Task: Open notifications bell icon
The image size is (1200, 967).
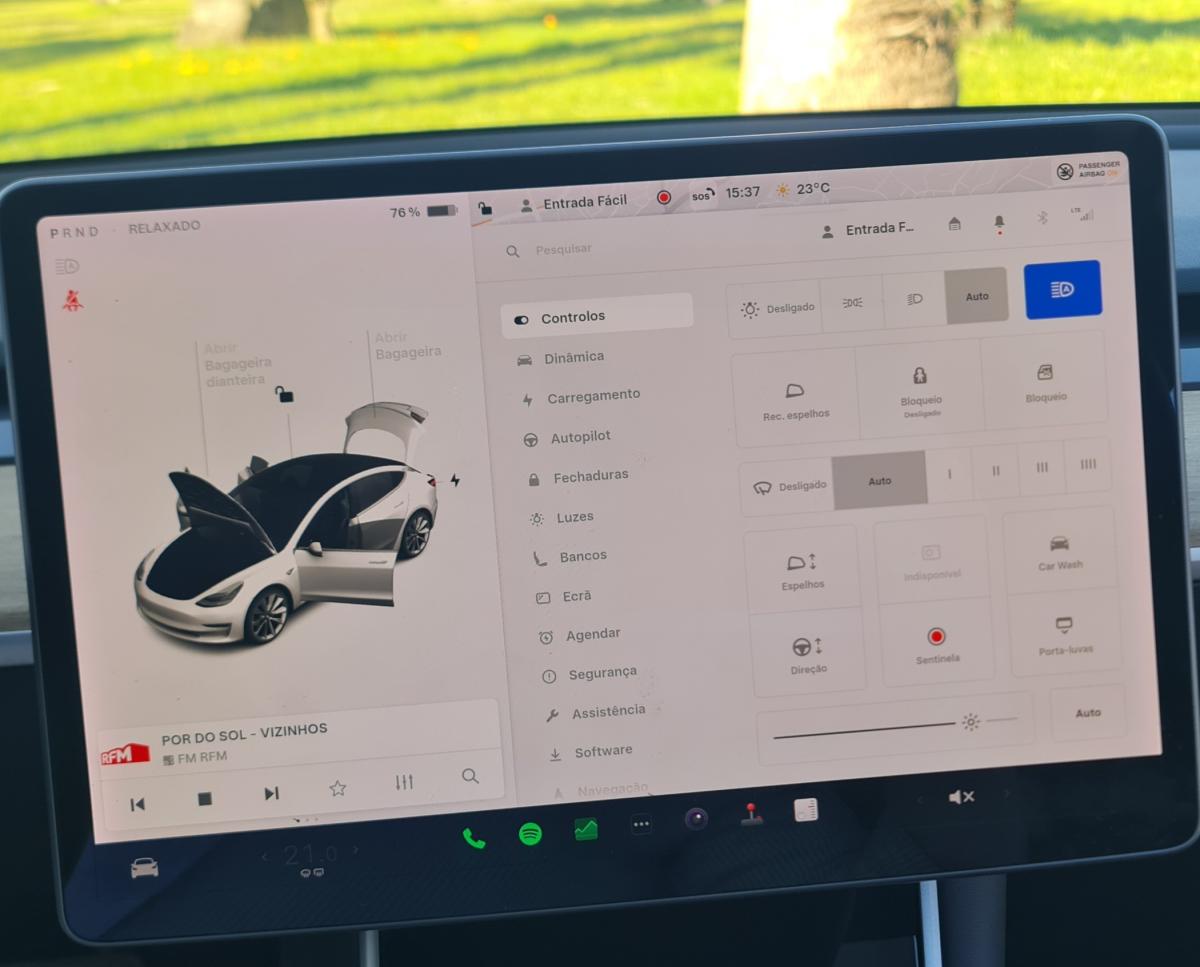Action: [999, 222]
